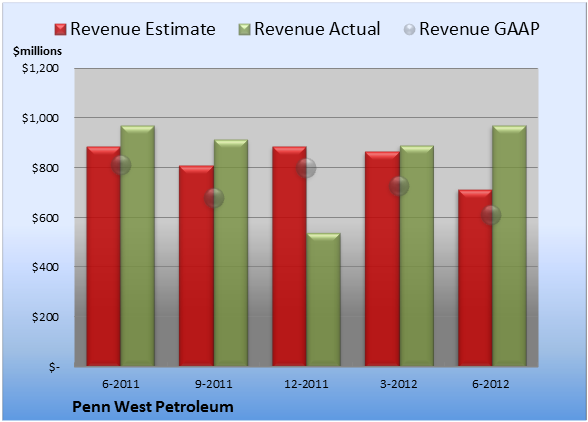Select the GAAP sphere marker for 3-2012
This screenshot has width=588, height=422.
399,186
